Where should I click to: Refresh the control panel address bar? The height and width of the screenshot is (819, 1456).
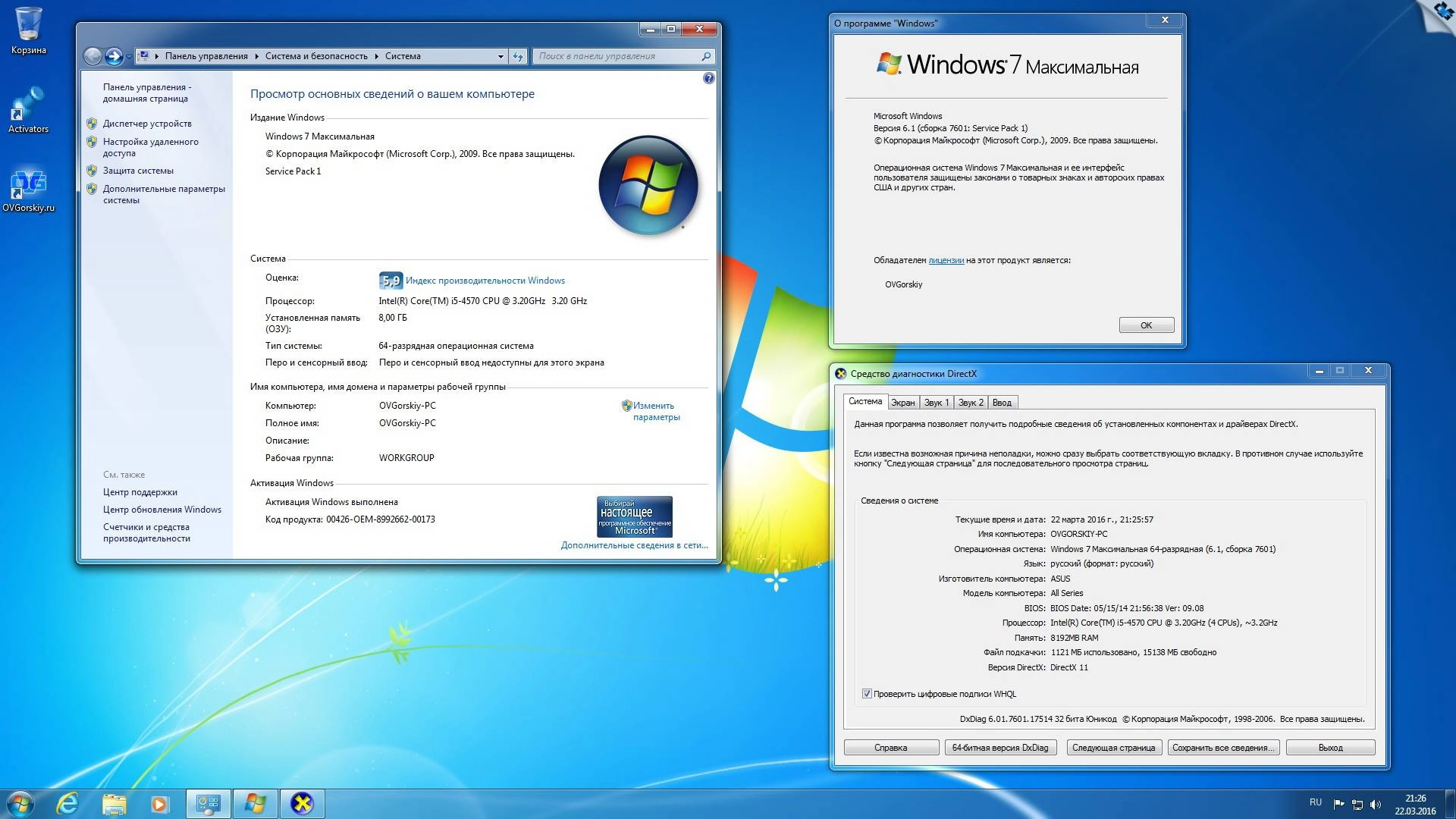(x=518, y=56)
